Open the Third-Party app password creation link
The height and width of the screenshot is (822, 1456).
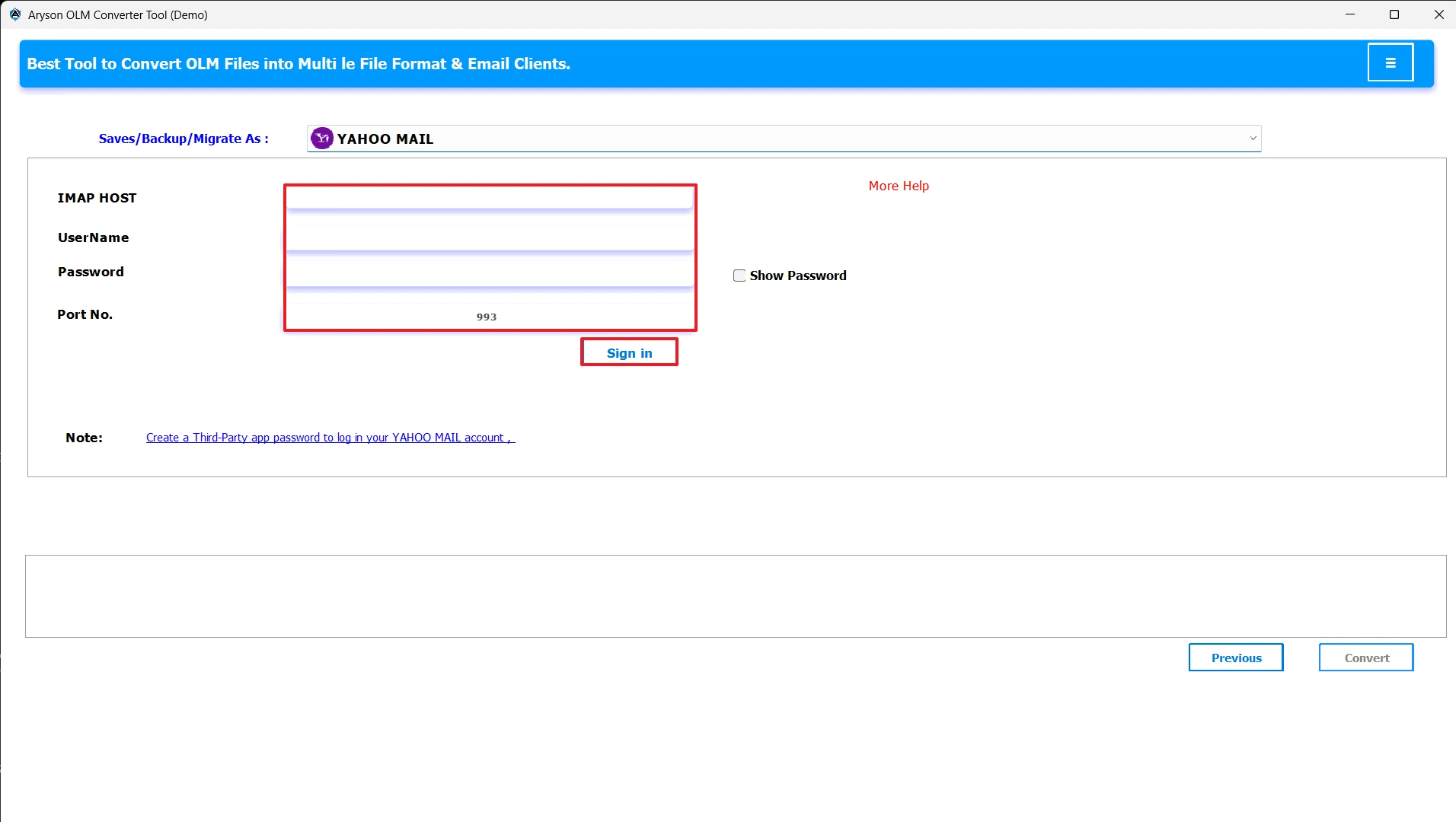point(327,437)
